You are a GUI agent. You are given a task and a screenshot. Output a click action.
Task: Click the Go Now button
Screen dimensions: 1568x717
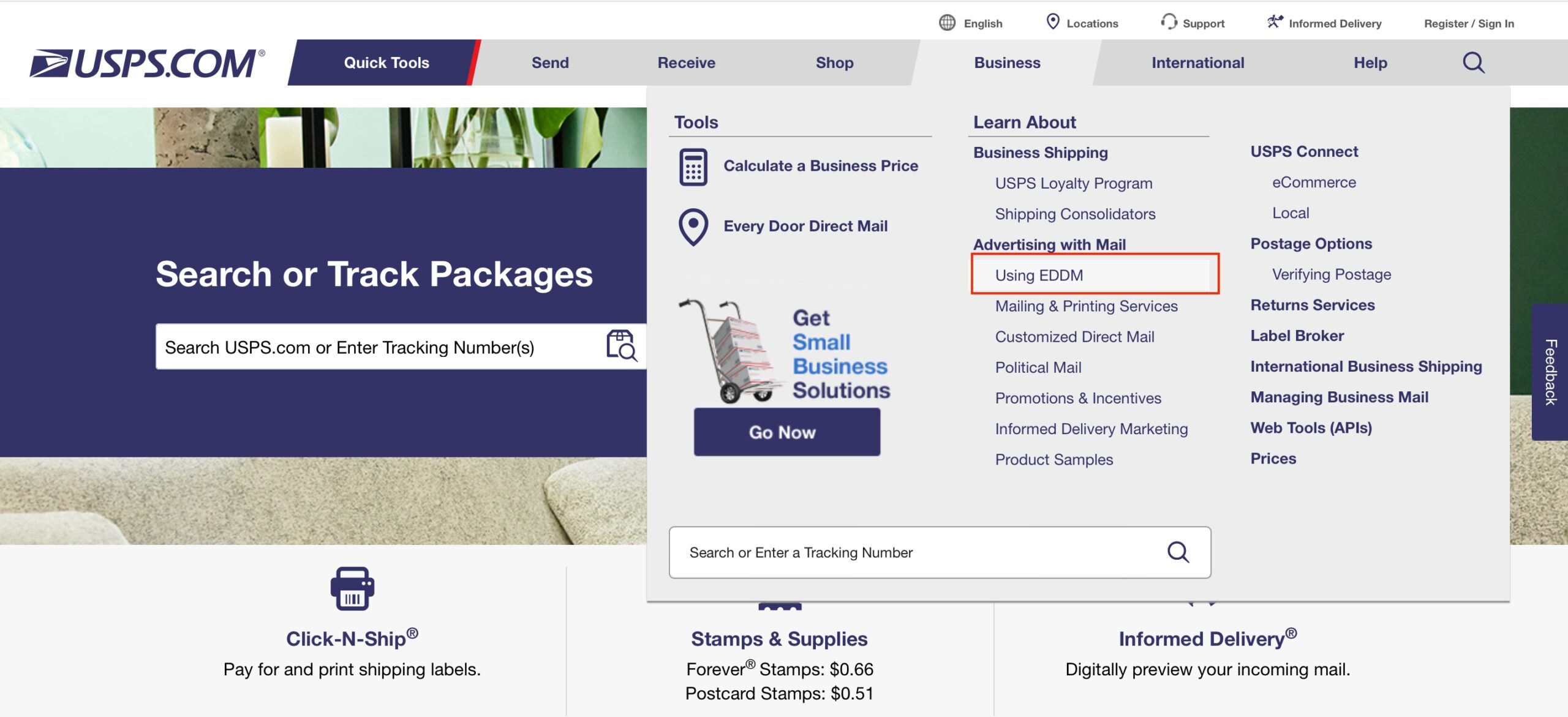(x=782, y=432)
